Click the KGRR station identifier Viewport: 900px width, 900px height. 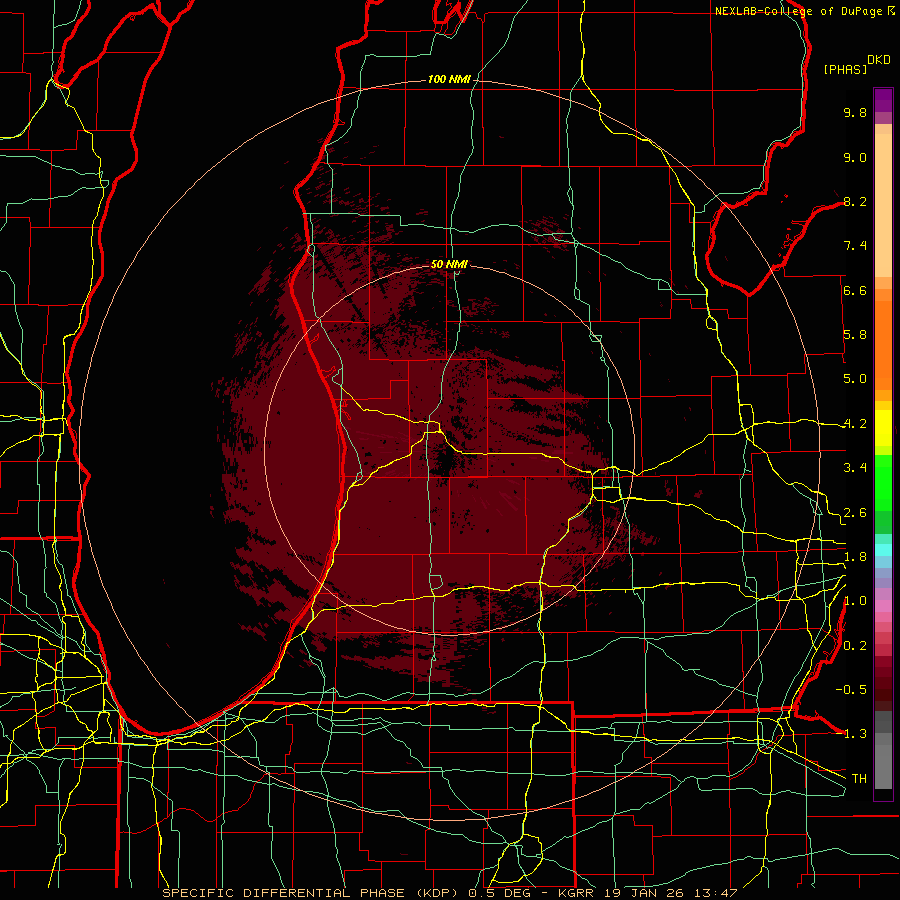pos(576,893)
